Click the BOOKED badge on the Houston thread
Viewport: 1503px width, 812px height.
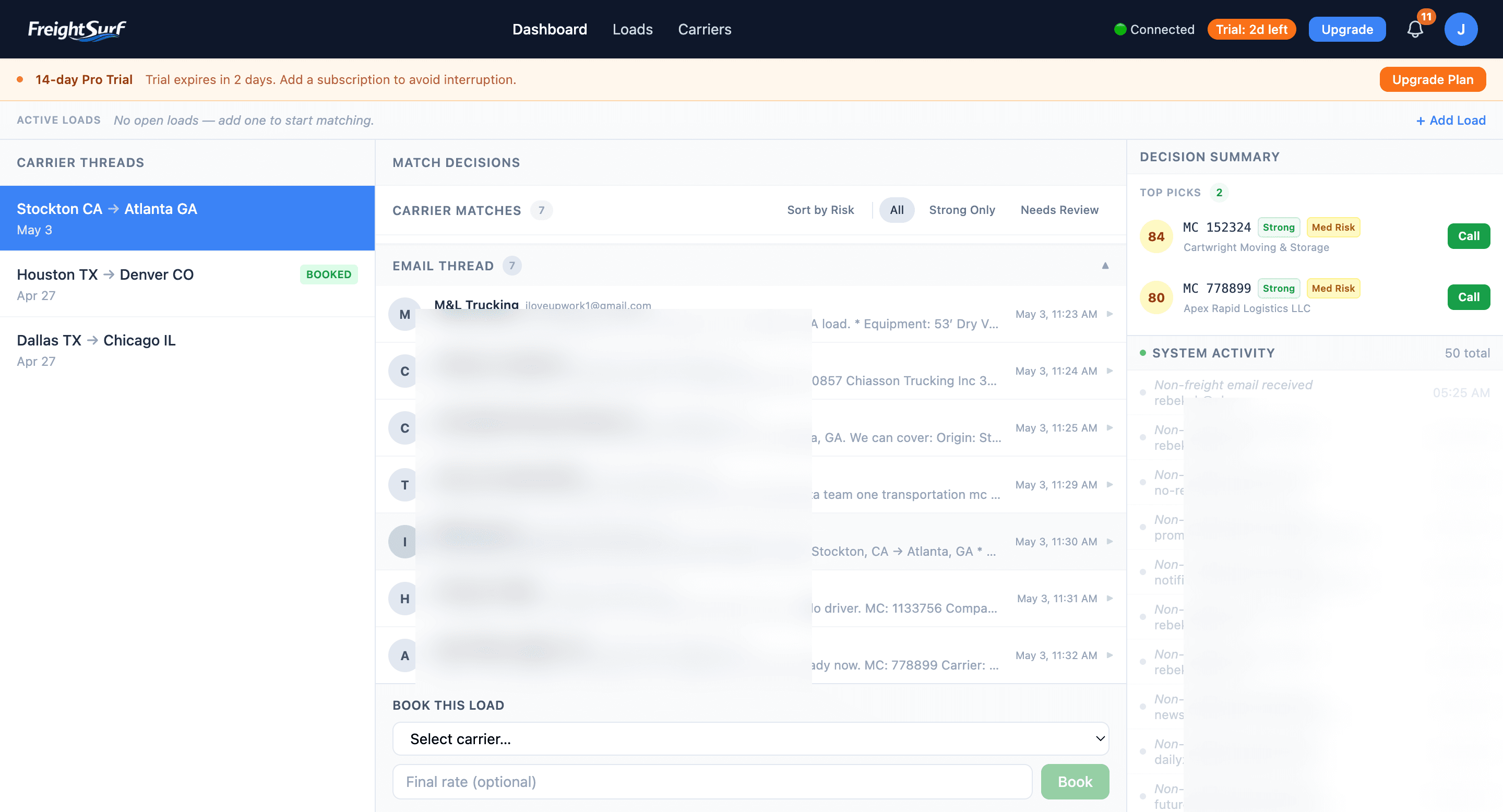(328, 274)
